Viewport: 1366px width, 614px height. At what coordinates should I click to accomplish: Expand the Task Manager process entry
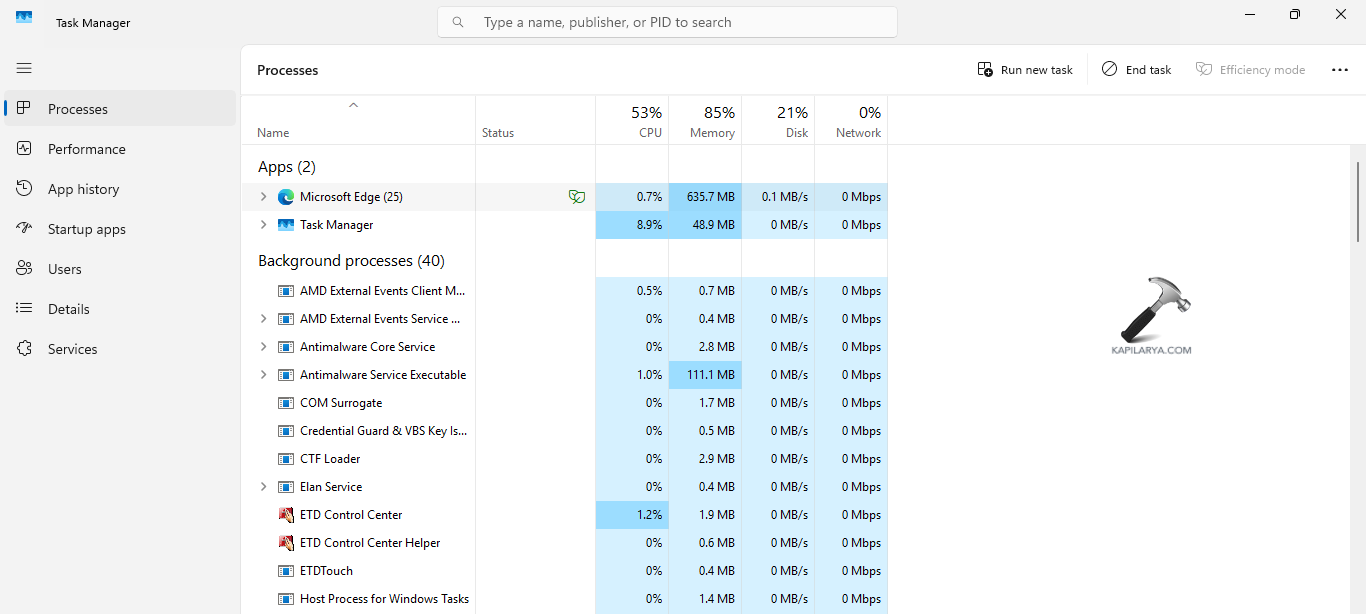(x=264, y=225)
